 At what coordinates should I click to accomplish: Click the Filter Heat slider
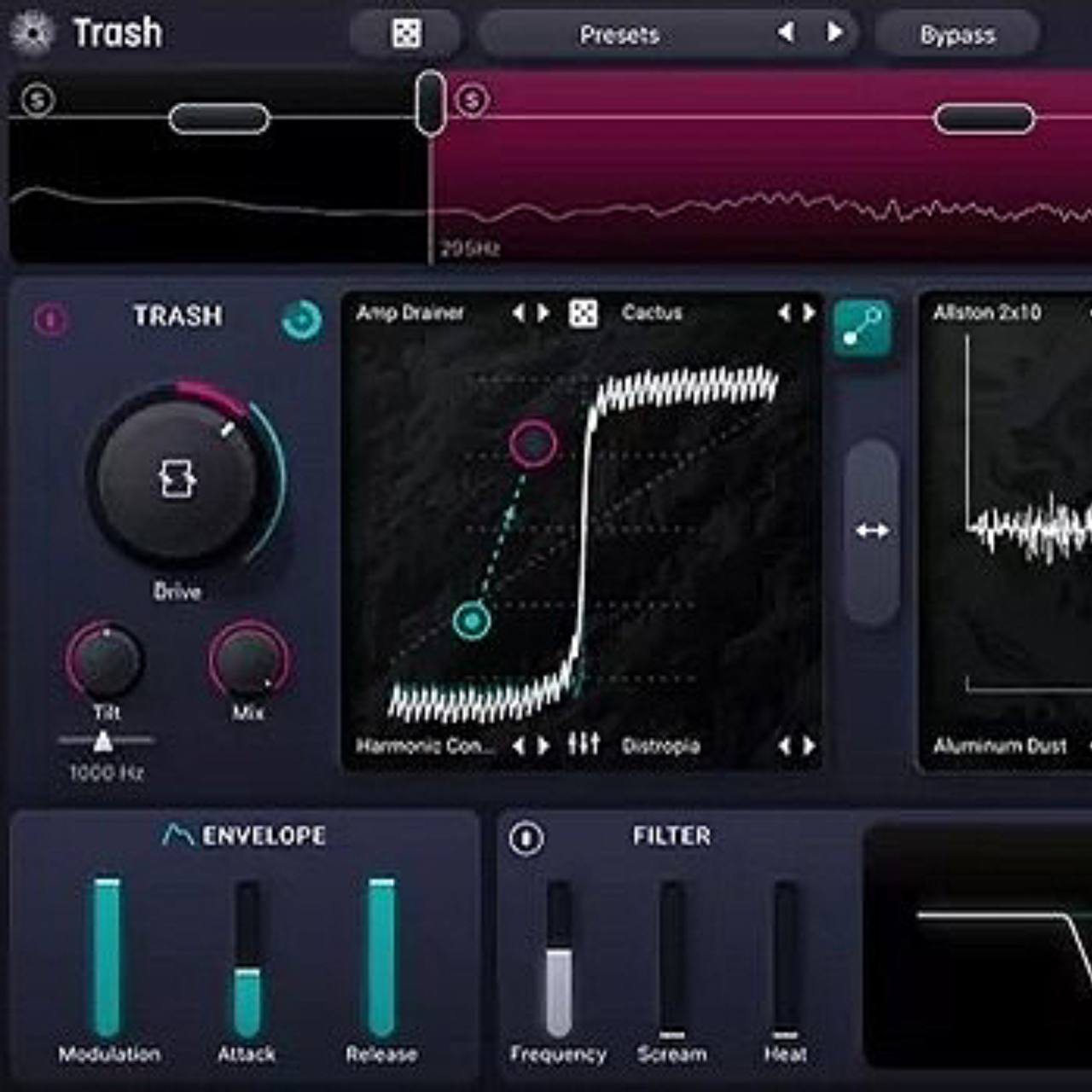786,959
